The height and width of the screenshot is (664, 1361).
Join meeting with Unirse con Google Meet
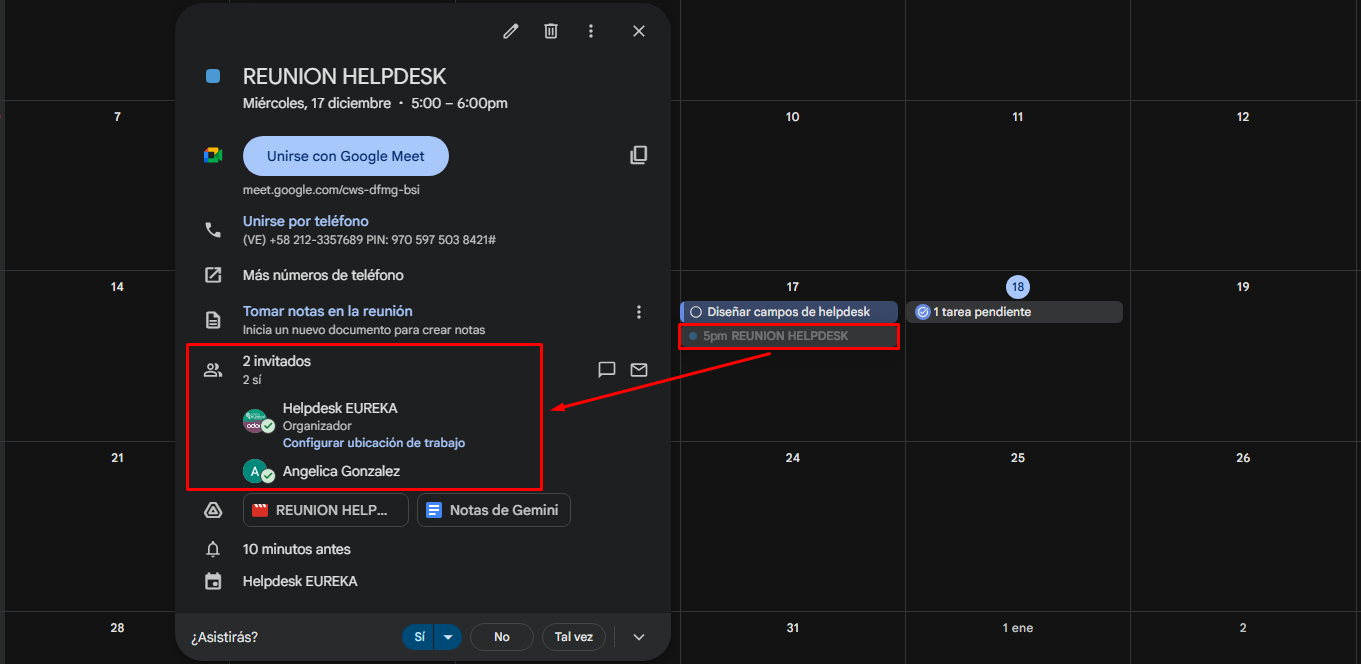345,156
